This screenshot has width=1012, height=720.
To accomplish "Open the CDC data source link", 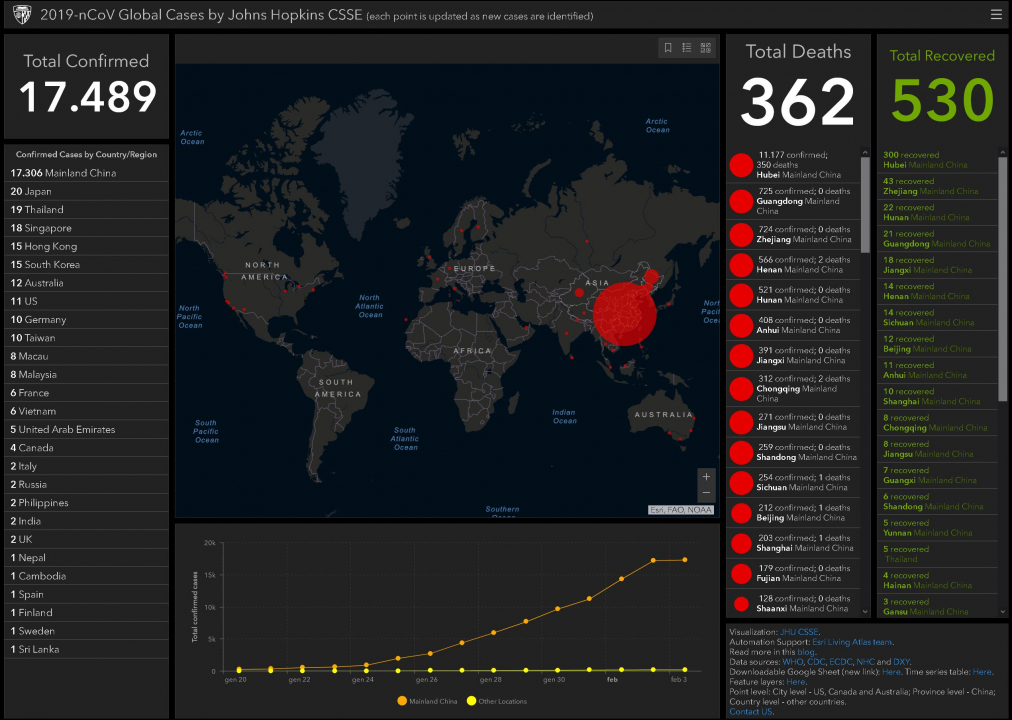I will click(x=816, y=662).
